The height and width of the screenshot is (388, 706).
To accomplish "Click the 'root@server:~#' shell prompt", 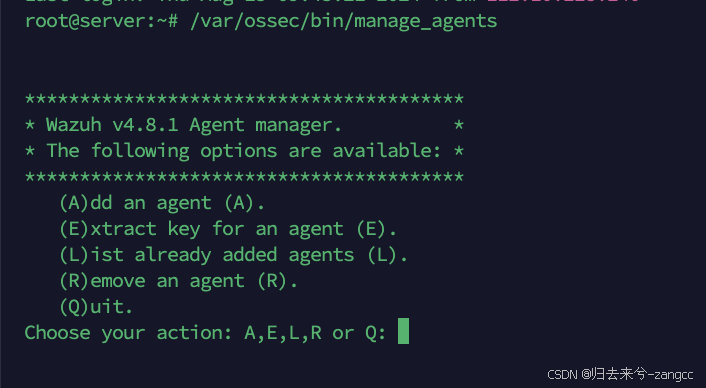I will 101,21.
